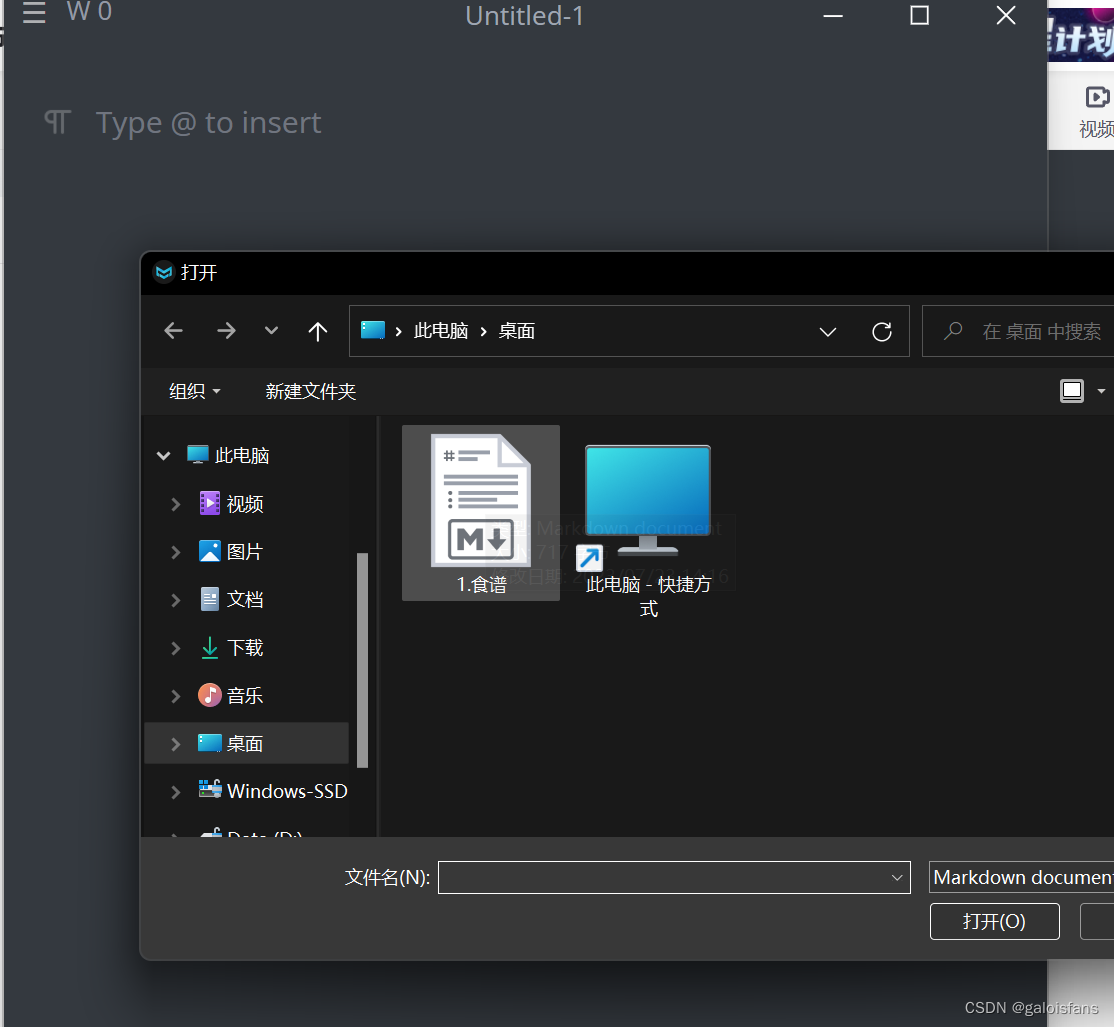Open the hamburger menu in the editor
Viewport: 1114px width, 1027px height.
(x=33, y=14)
